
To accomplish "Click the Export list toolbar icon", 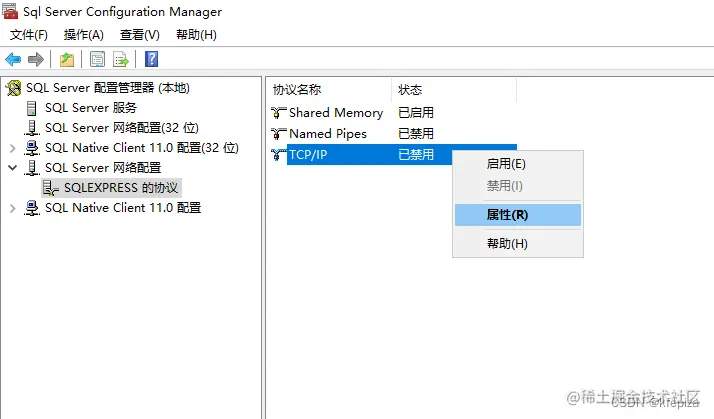I will (121, 59).
